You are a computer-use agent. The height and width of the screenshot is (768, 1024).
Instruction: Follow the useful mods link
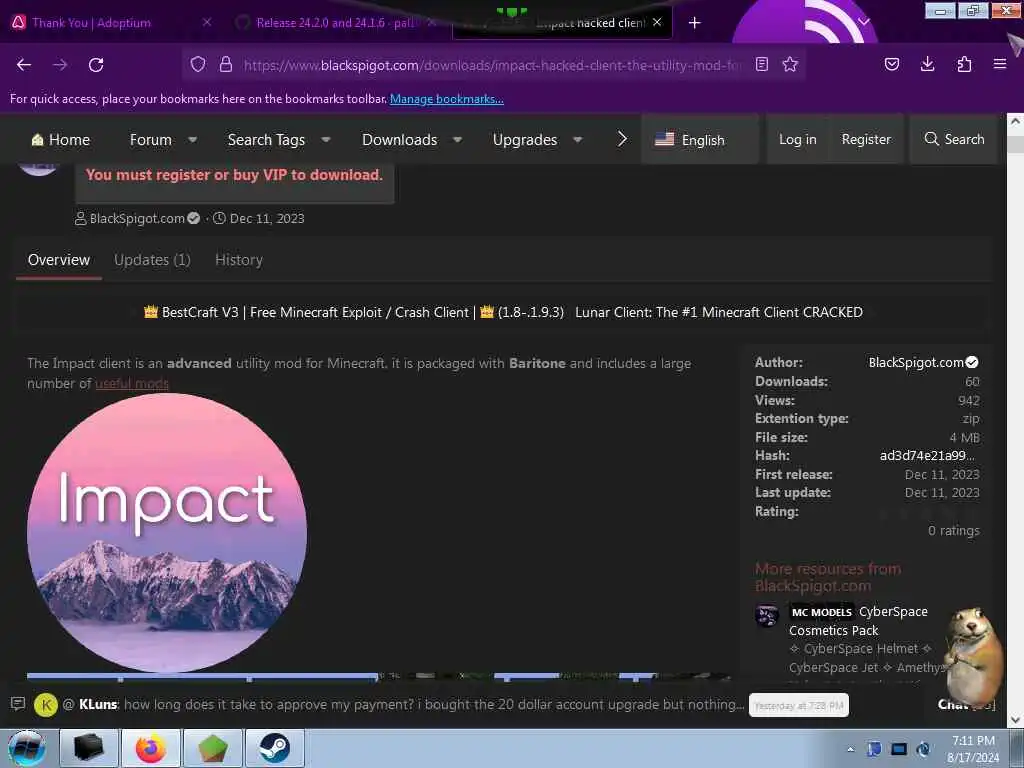(x=132, y=383)
